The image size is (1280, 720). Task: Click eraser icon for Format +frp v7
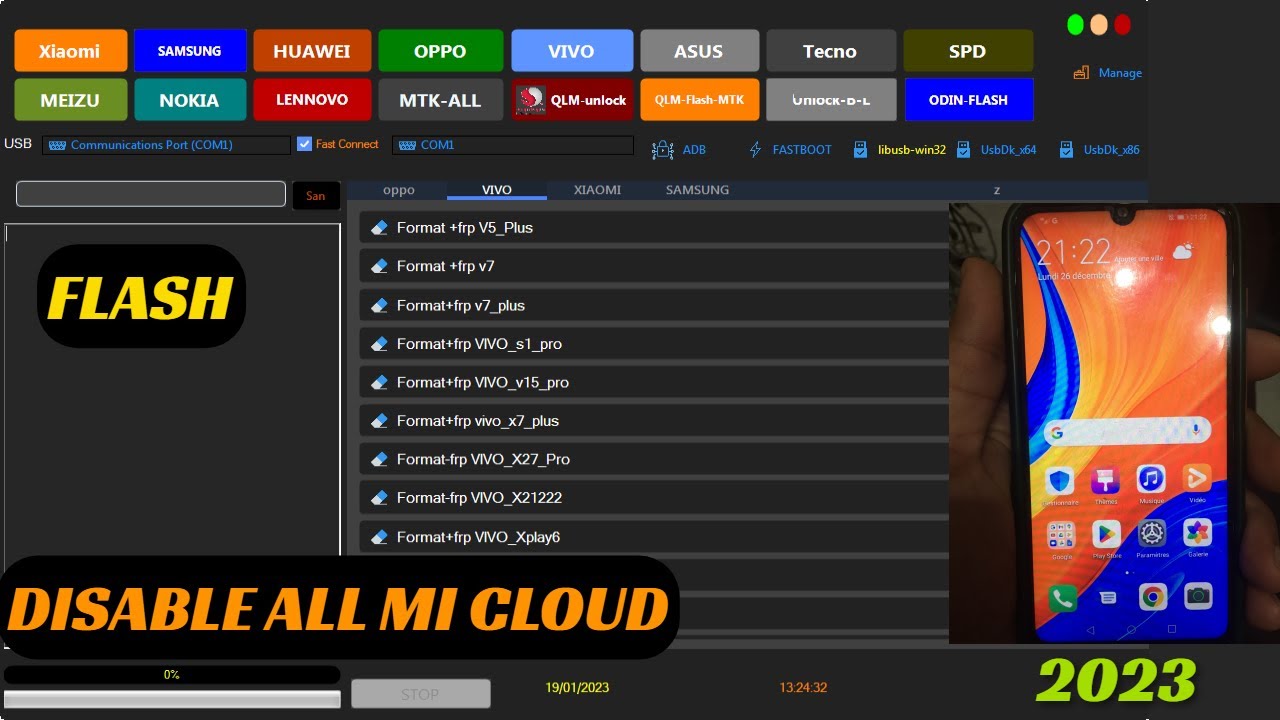pyautogui.click(x=379, y=266)
